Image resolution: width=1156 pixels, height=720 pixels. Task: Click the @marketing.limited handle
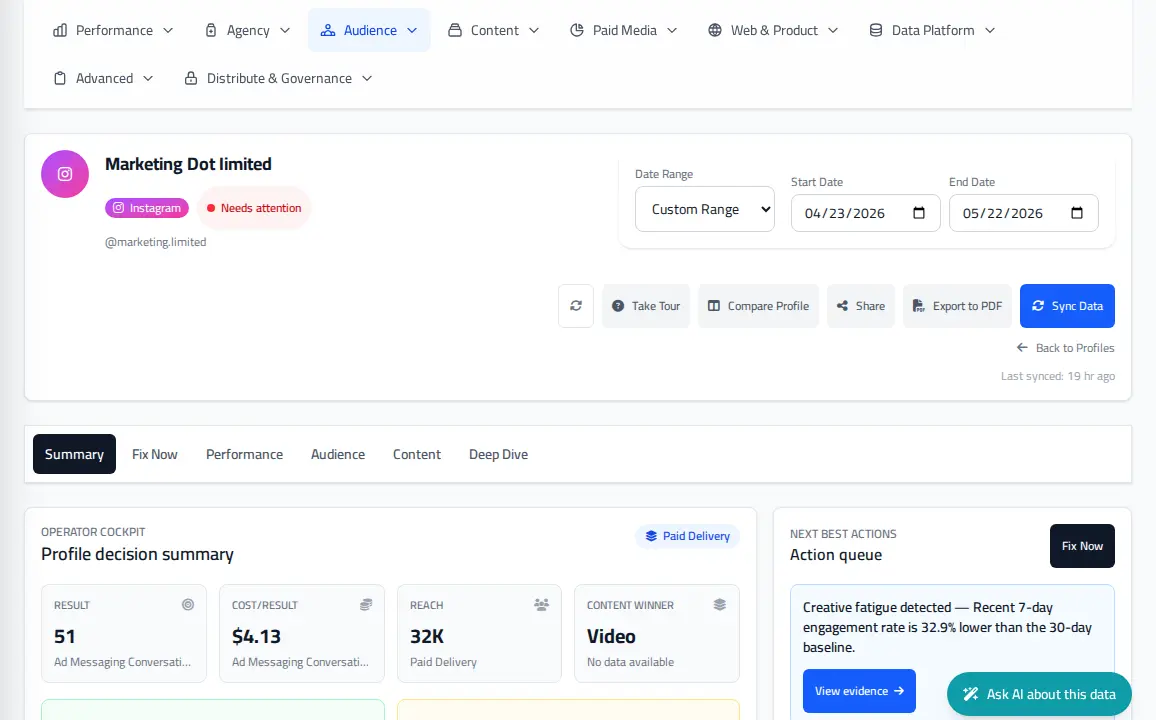[156, 242]
